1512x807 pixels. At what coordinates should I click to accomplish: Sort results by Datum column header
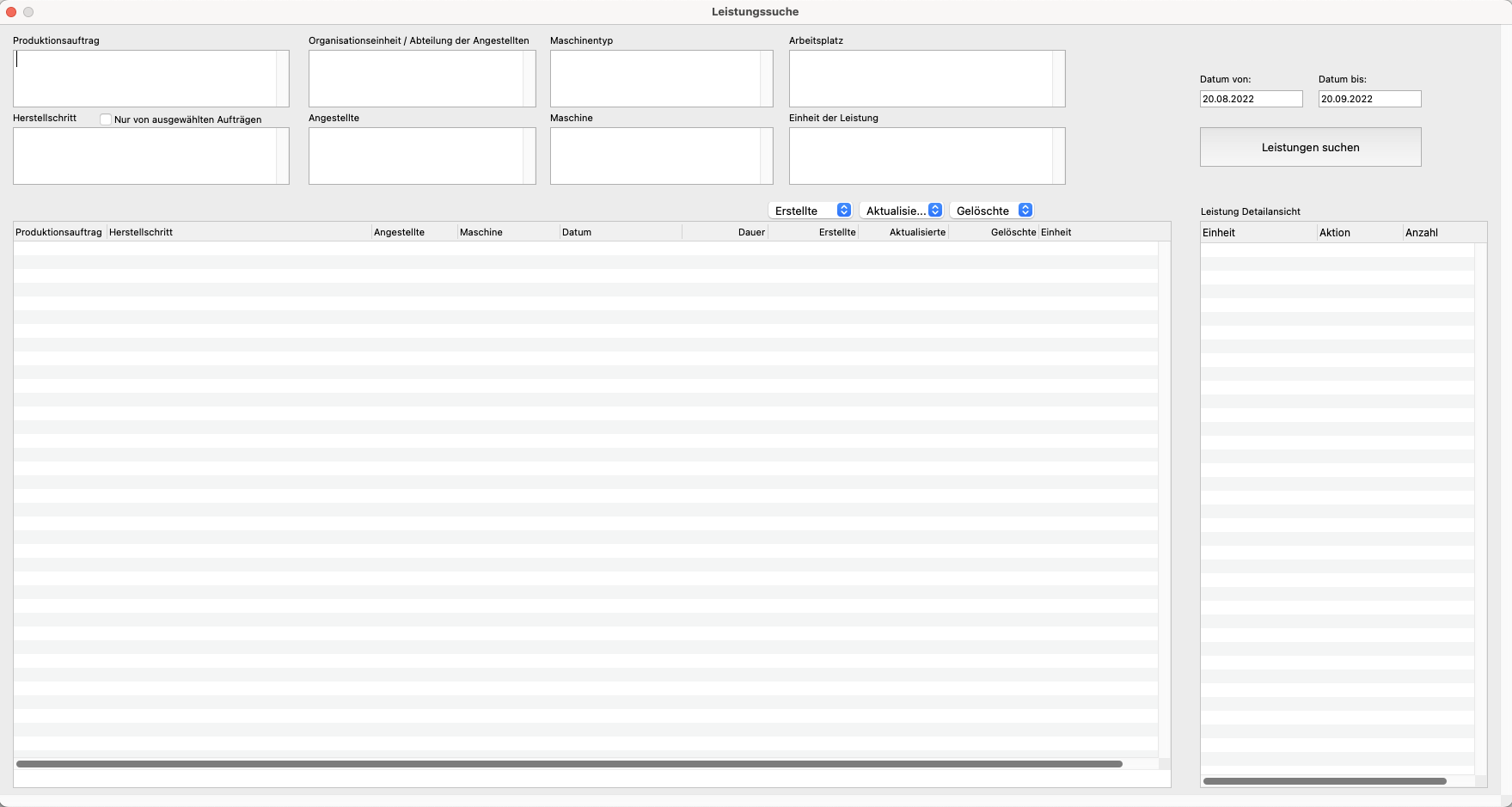pyautogui.click(x=577, y=232)
